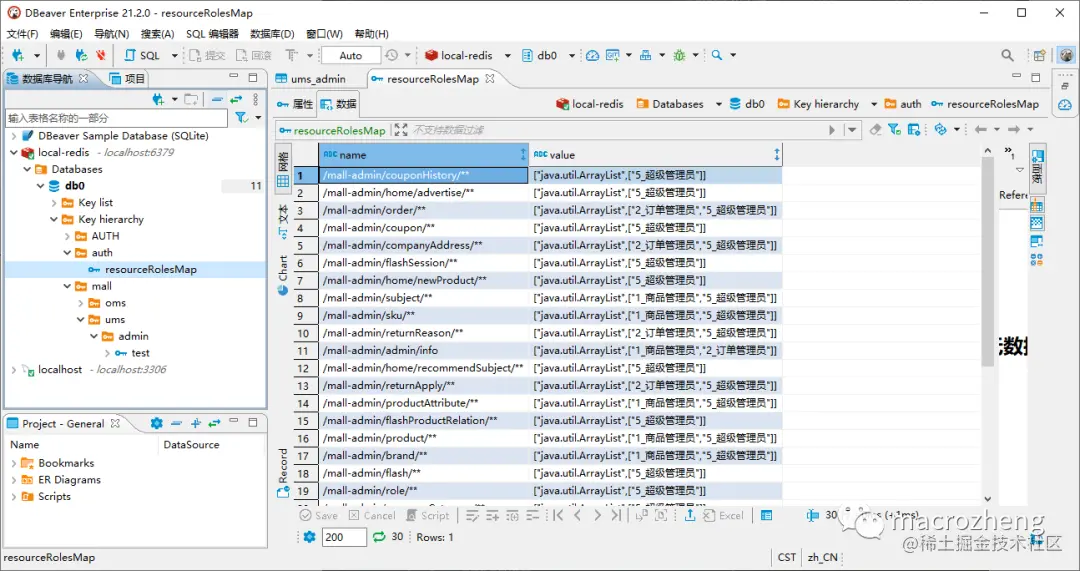Image resolution: width=1080 pixels, height=571 pixels.
Task: Click the green bug debug icon
Action: point(680,55)
